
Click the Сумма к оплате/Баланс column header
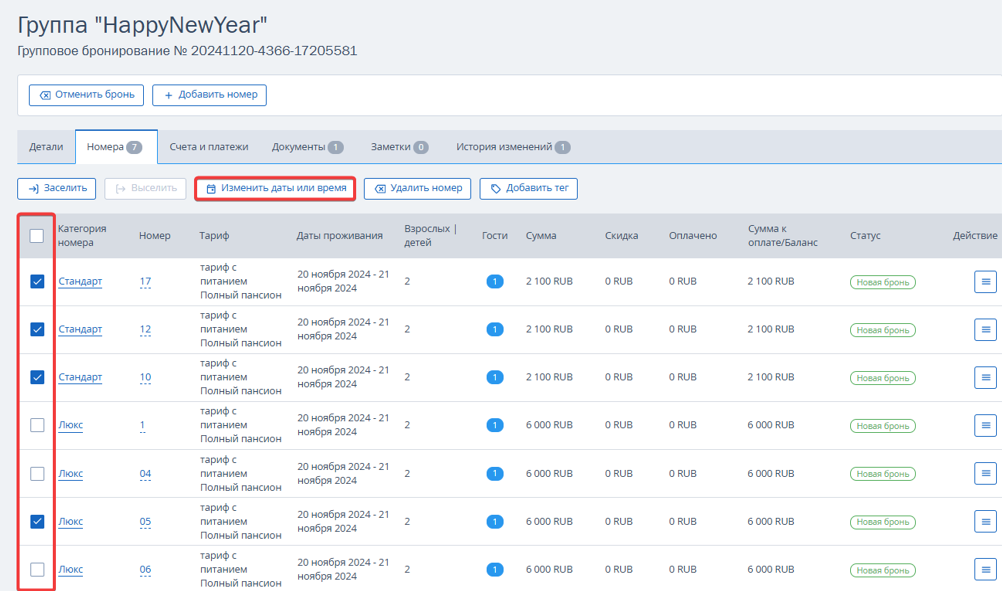(x=783, y=236)
